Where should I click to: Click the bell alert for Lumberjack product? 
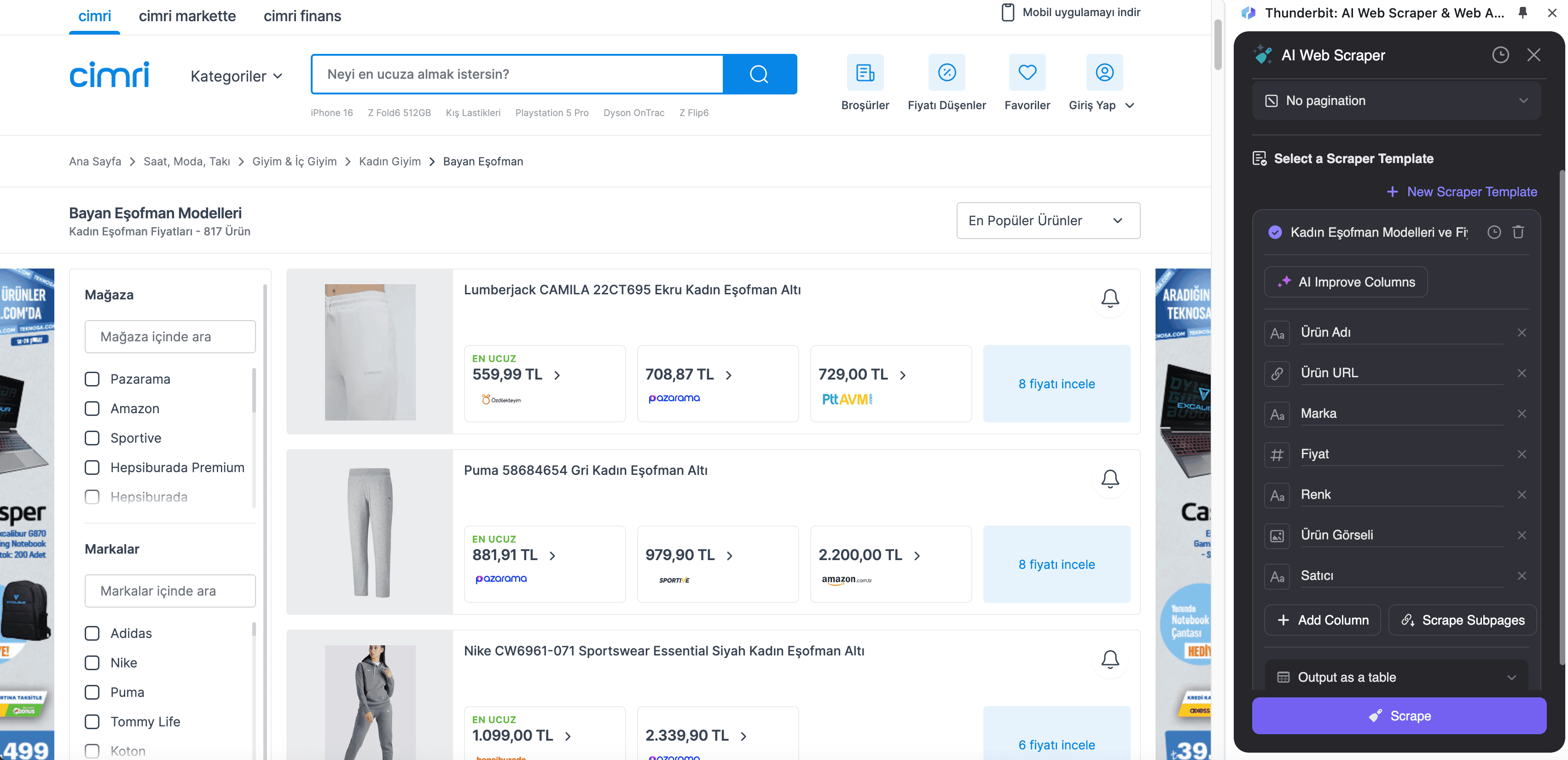[1109, 298]
